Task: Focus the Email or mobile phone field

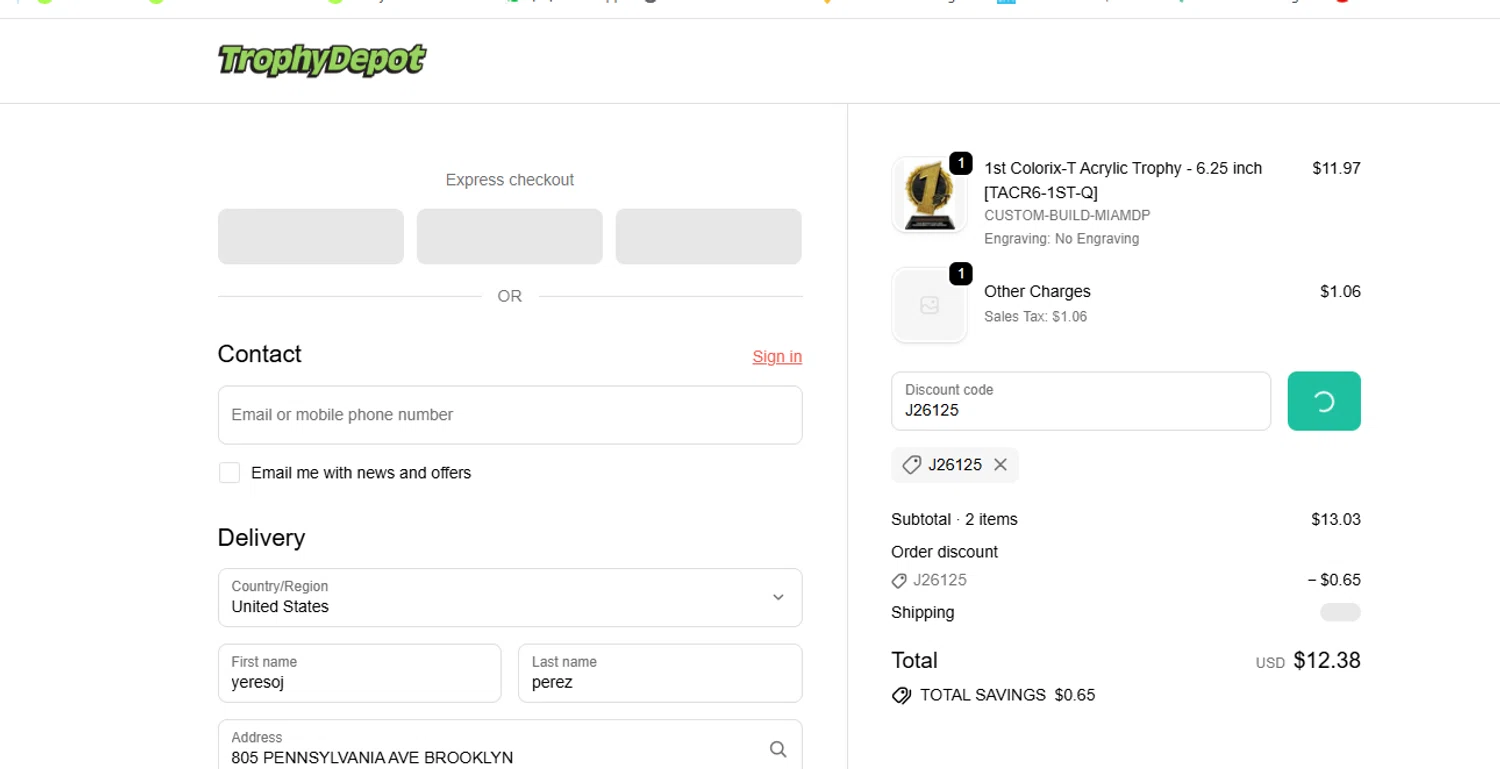Action: (x=510, y=415)
